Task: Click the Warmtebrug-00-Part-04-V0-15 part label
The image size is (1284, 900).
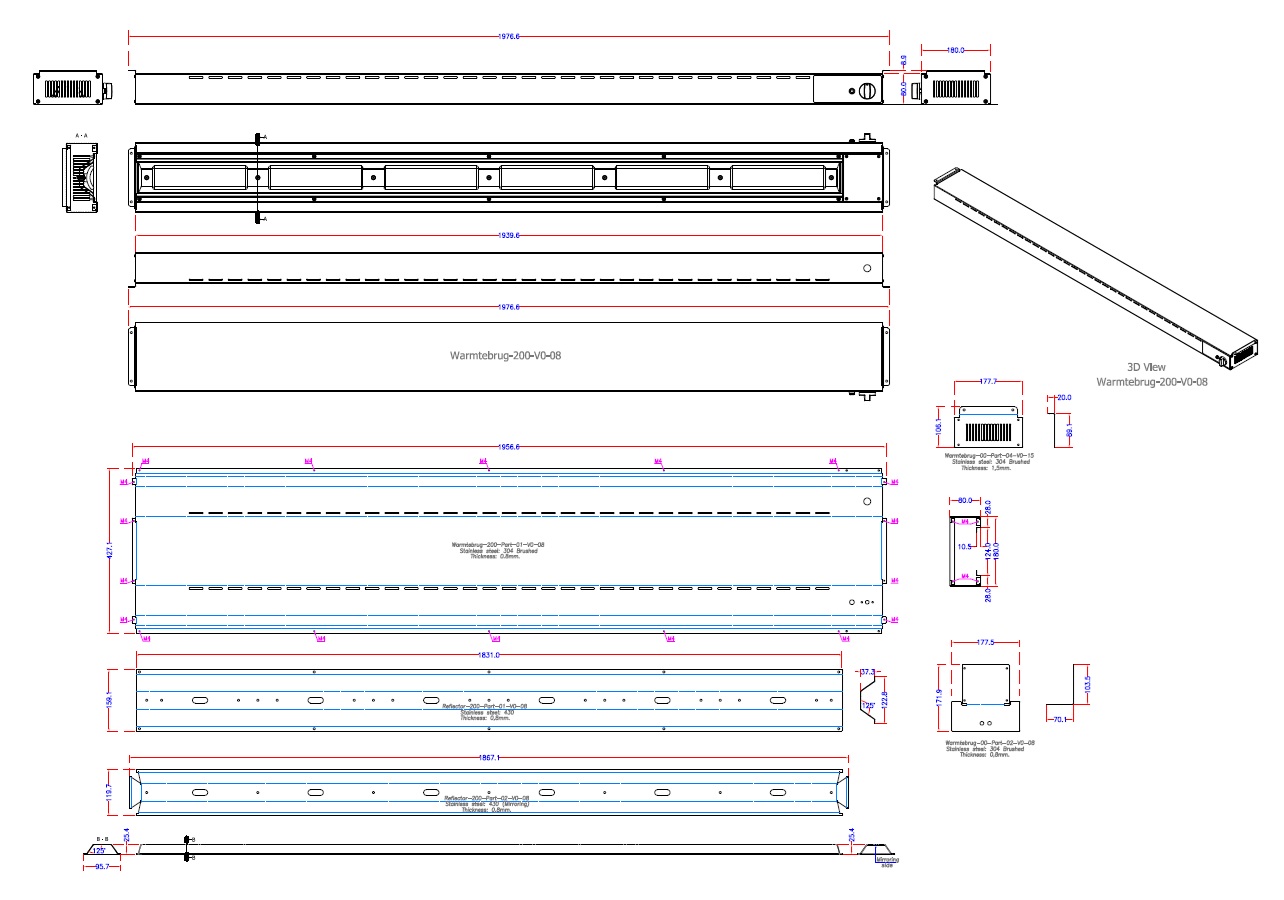Action: pos(988,454)
